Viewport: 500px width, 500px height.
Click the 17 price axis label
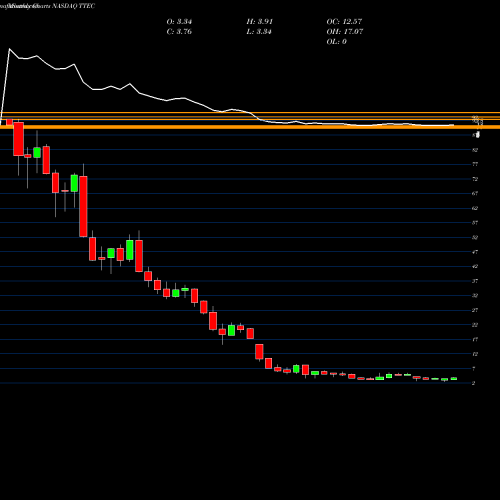pyautogui.click(x=475, y=339)
